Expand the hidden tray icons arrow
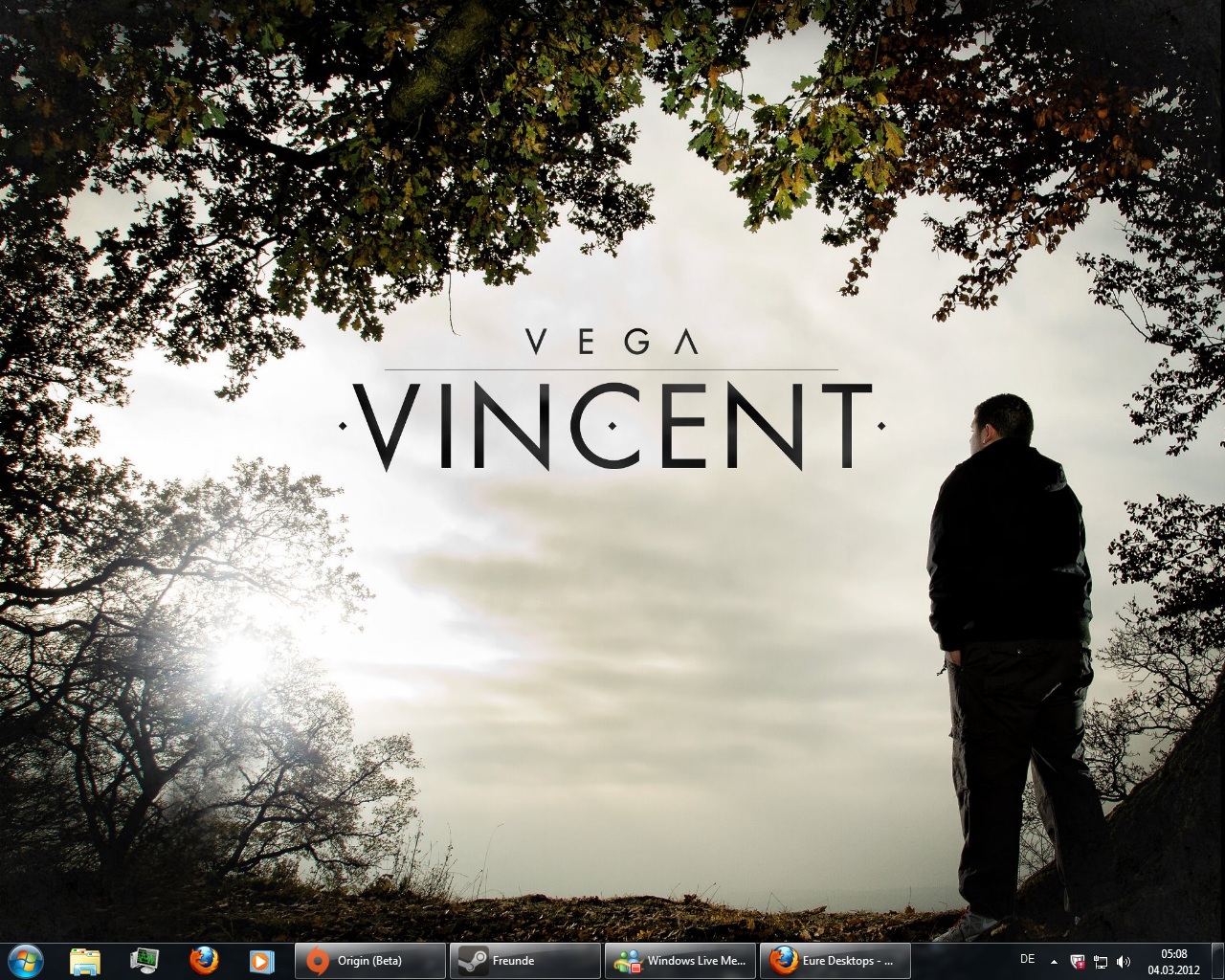 (x=1055, y=961)
